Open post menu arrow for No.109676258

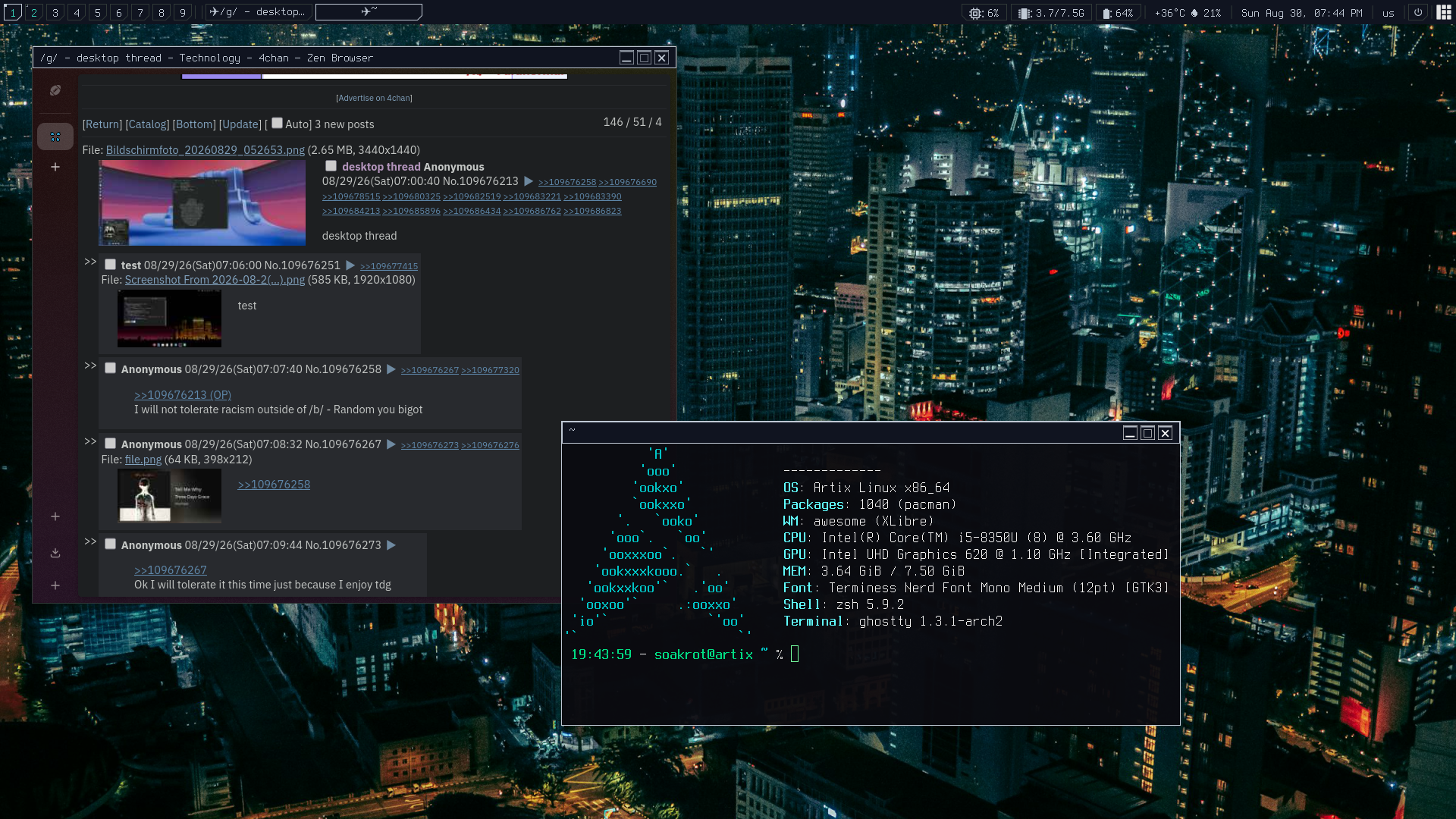pos(391,369)
